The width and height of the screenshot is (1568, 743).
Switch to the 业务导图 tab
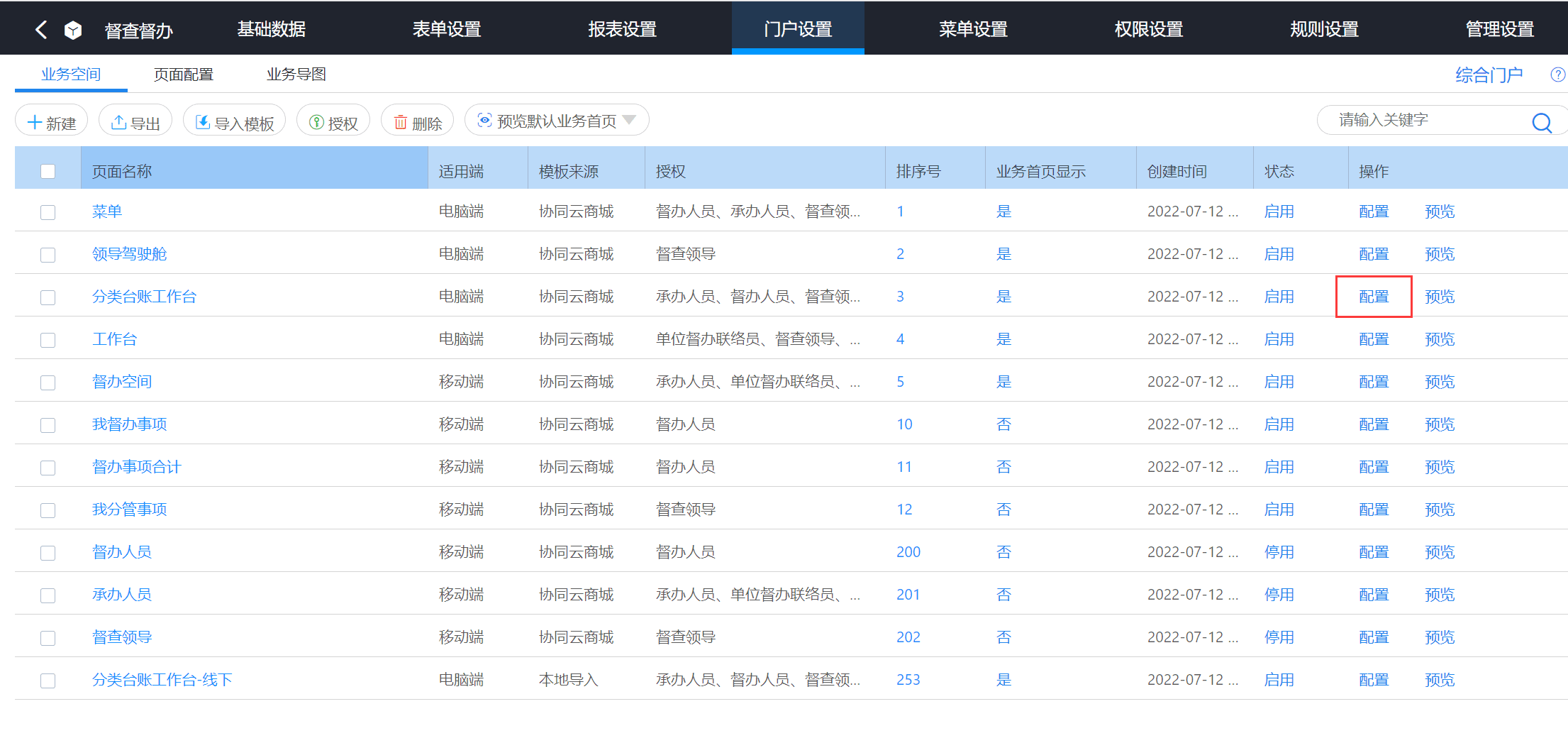click(x=296, y=75)
